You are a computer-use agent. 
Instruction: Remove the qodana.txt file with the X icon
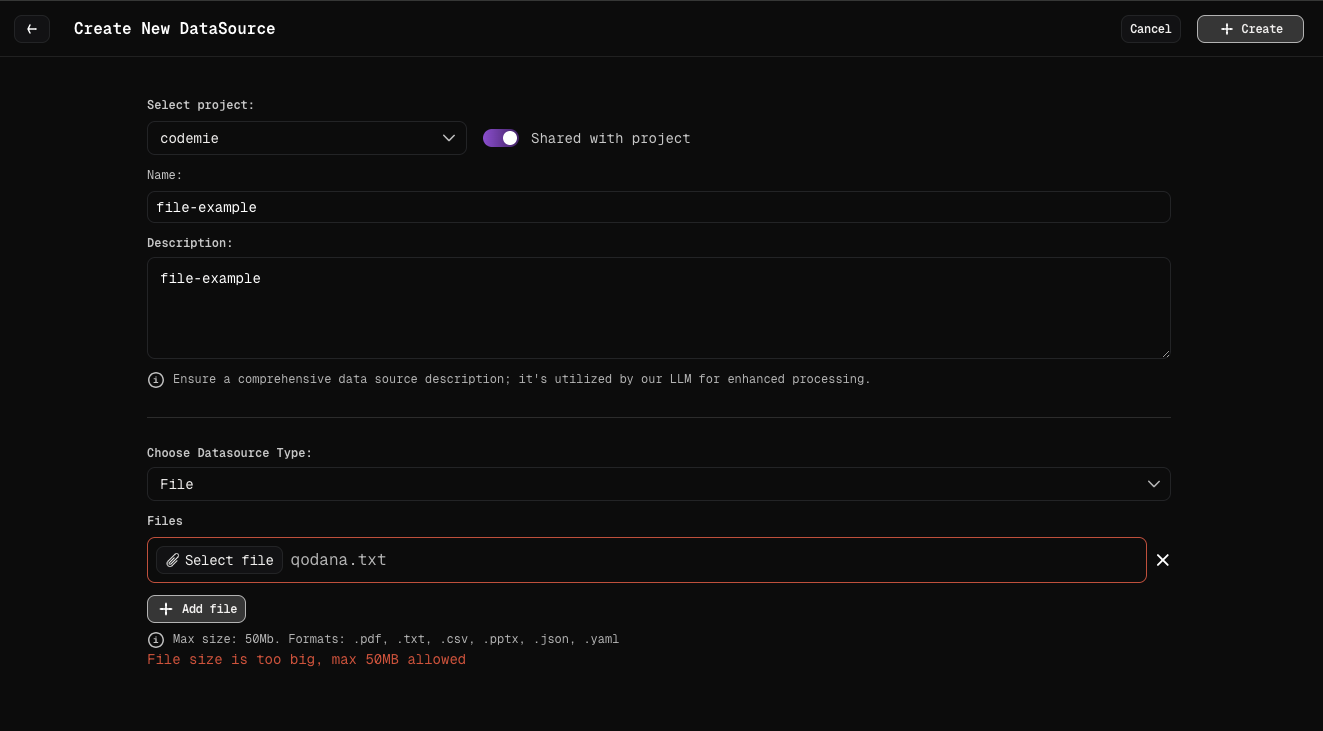pyautogui.click(x=1162, y=560)
